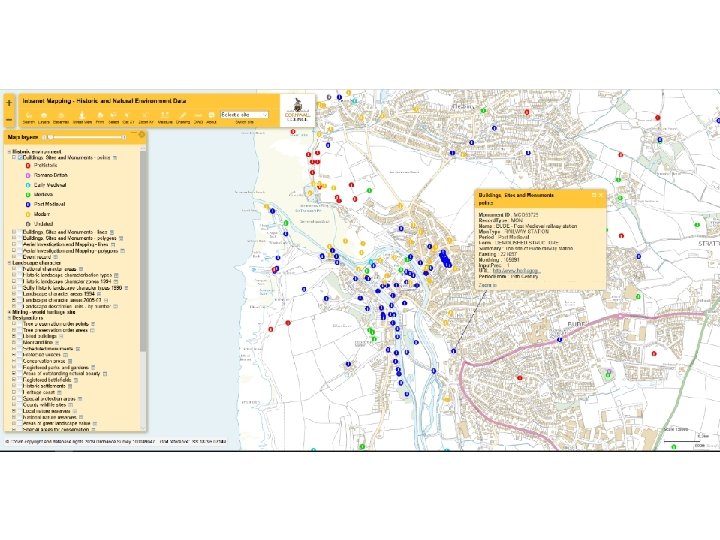This screenshot has width=720, height=540.
Task: Open the Measure tool
Action: point(165,118)
